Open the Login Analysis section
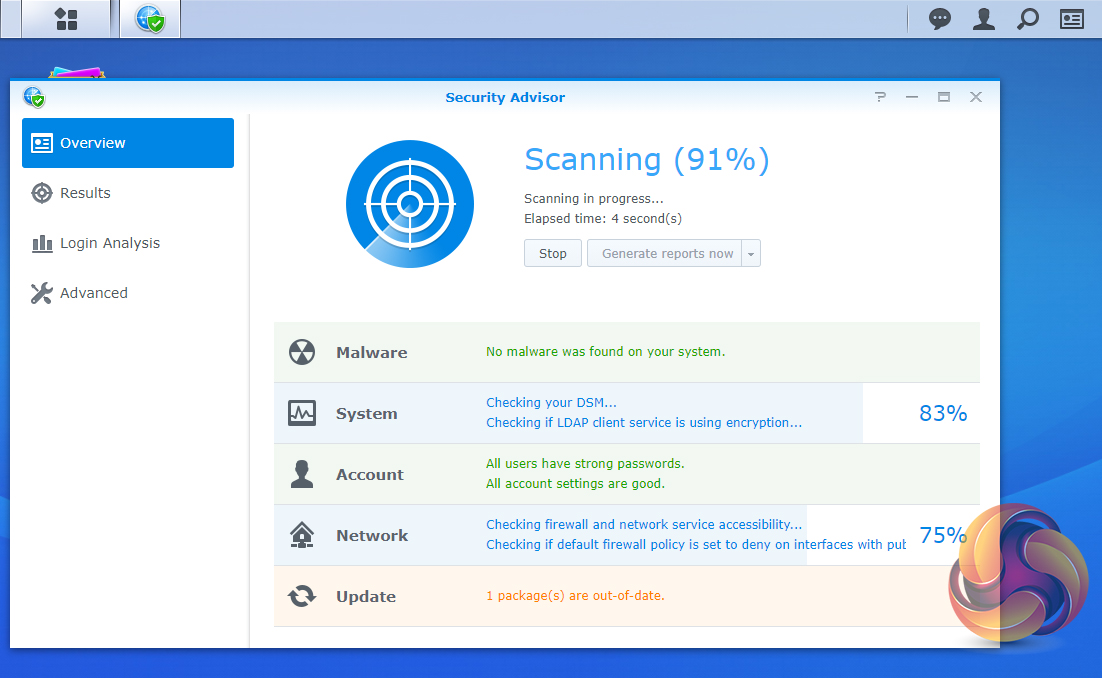This screenshot has height=678, width=1102. pos(109,243)
